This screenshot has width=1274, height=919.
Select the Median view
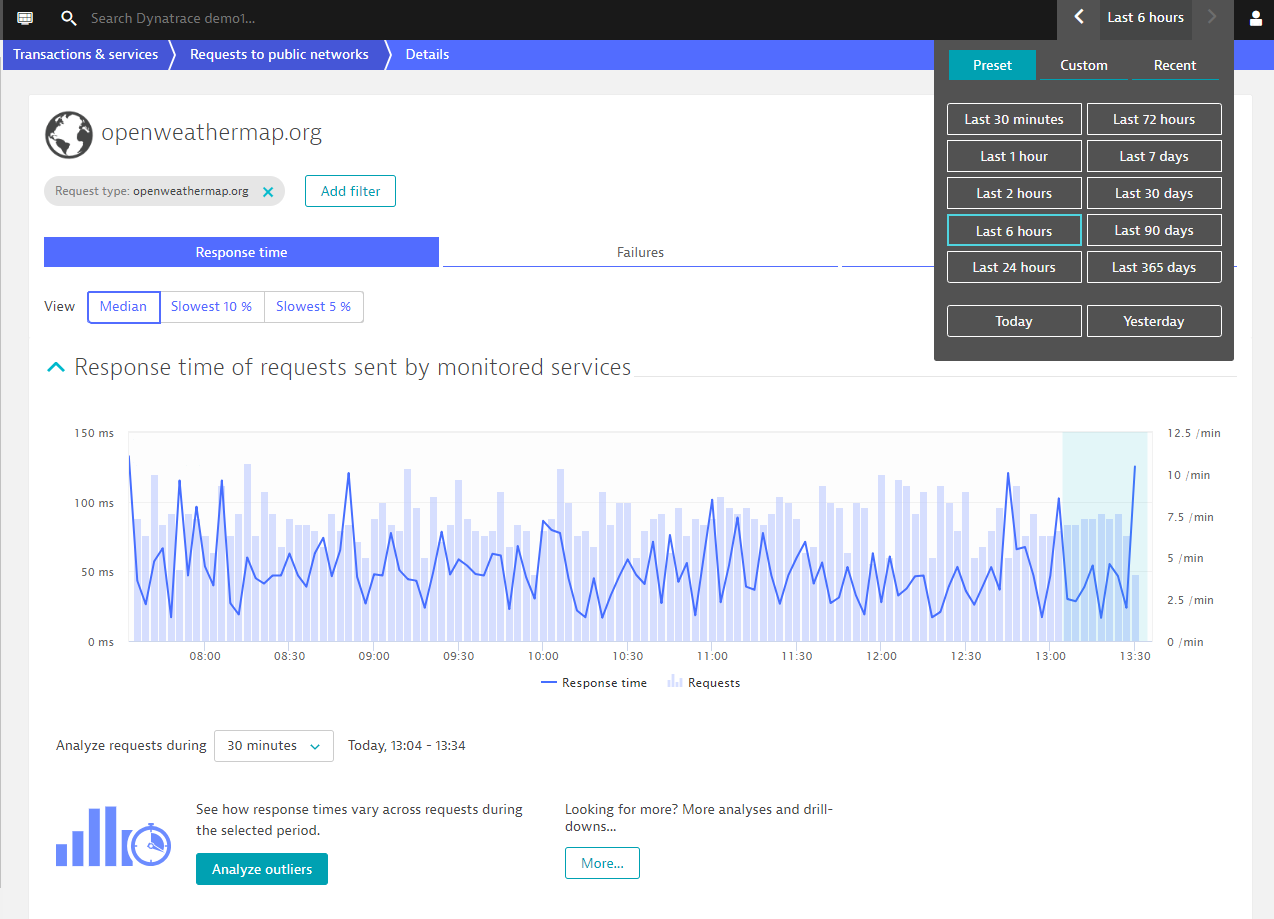[x=123, y=307]
